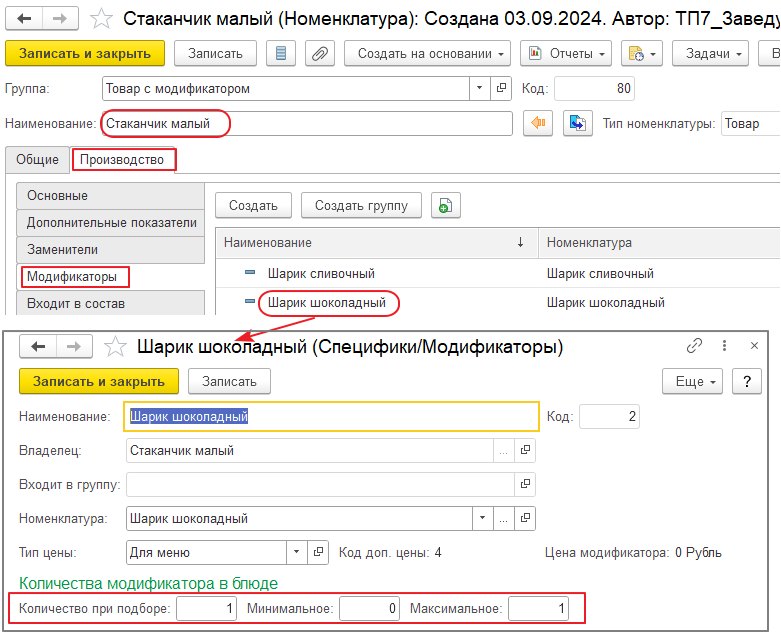The width and height of the screenshot is (781, 637).
Task: Click the Шарик шоколадный row icon
Action: click(250, 301)
